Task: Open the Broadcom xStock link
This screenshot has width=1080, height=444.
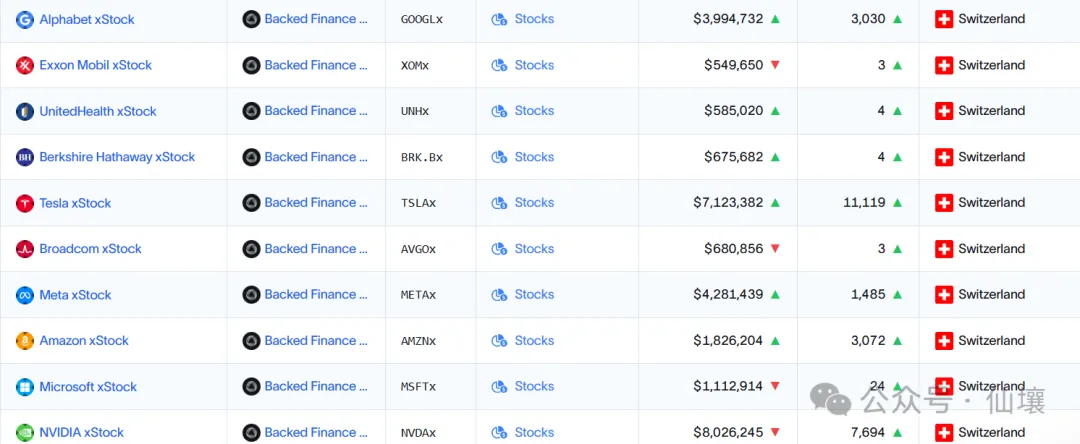Action: (90, 249)
